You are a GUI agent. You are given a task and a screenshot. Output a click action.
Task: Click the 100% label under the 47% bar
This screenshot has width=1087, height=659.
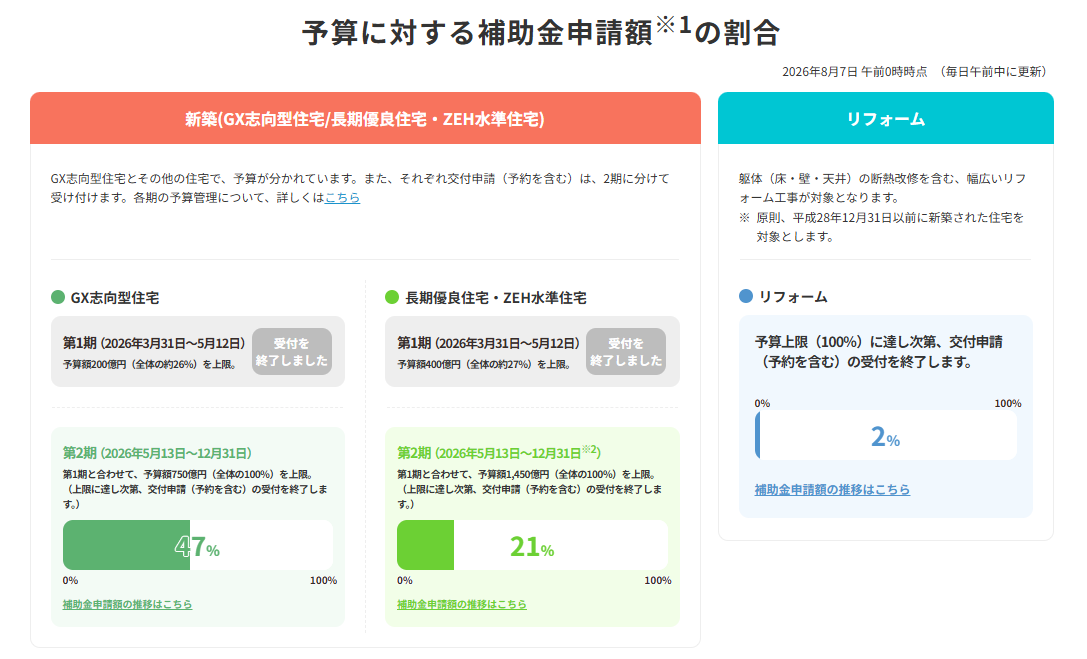tap(323, 581)
